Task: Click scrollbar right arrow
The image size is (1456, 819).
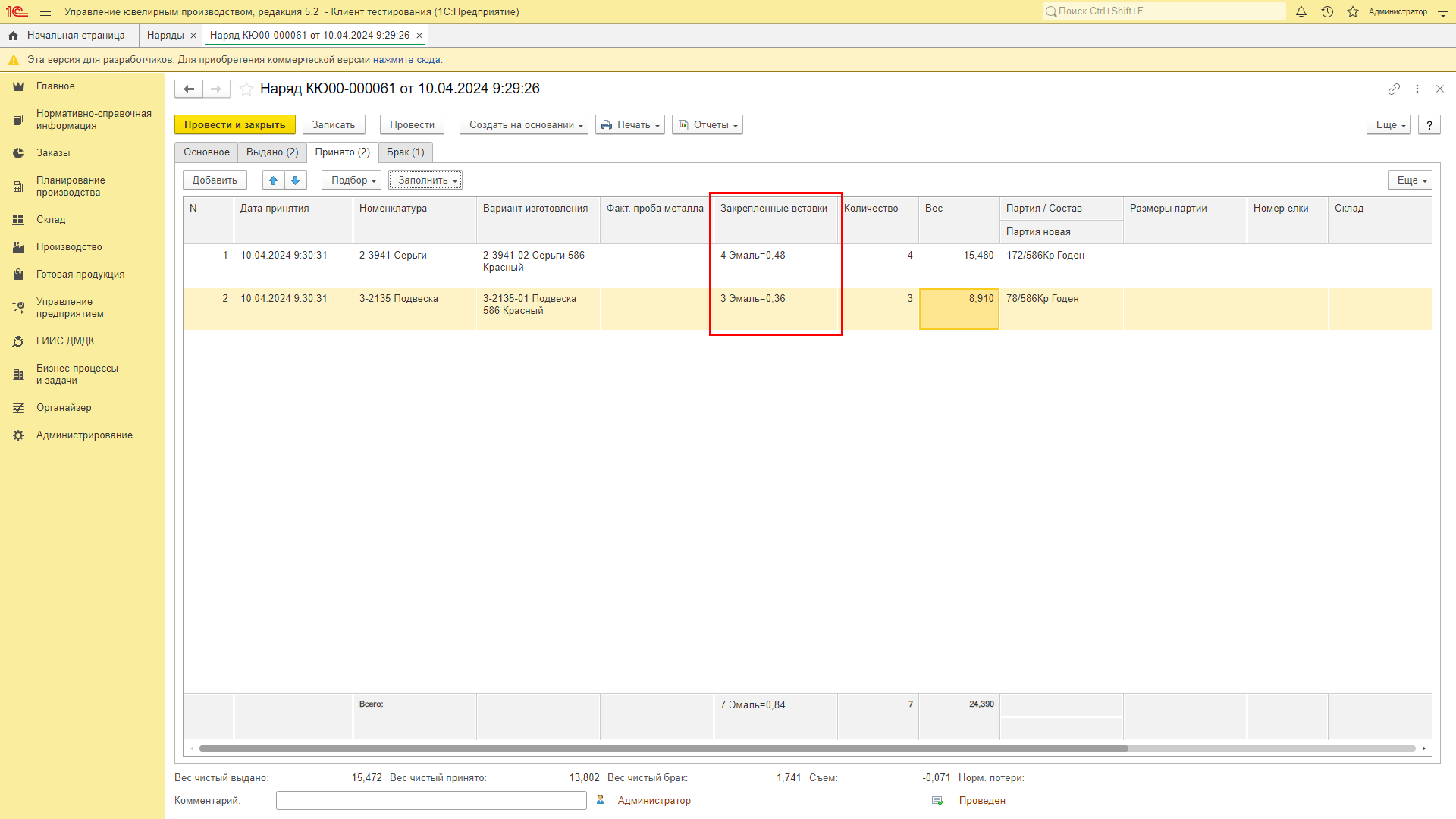Action: (1424, 748)
